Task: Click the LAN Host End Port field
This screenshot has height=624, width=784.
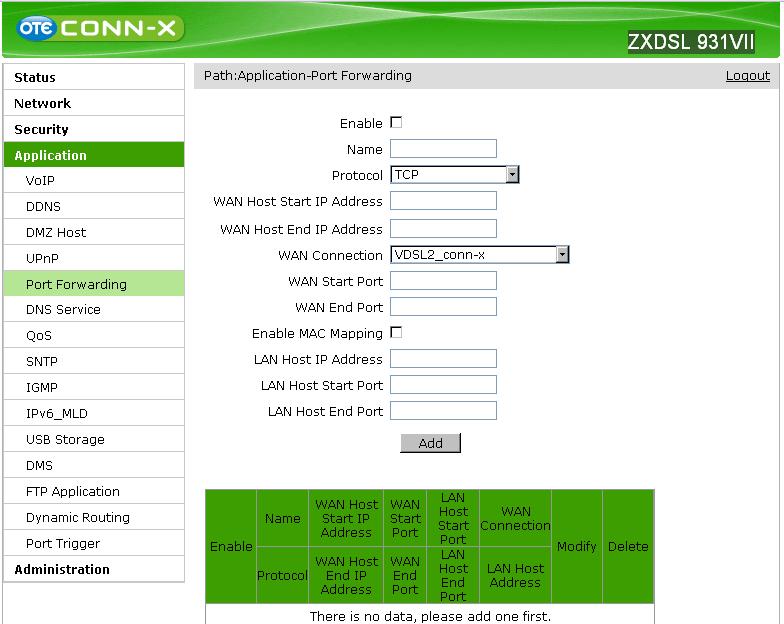Action: pos(444,410)
